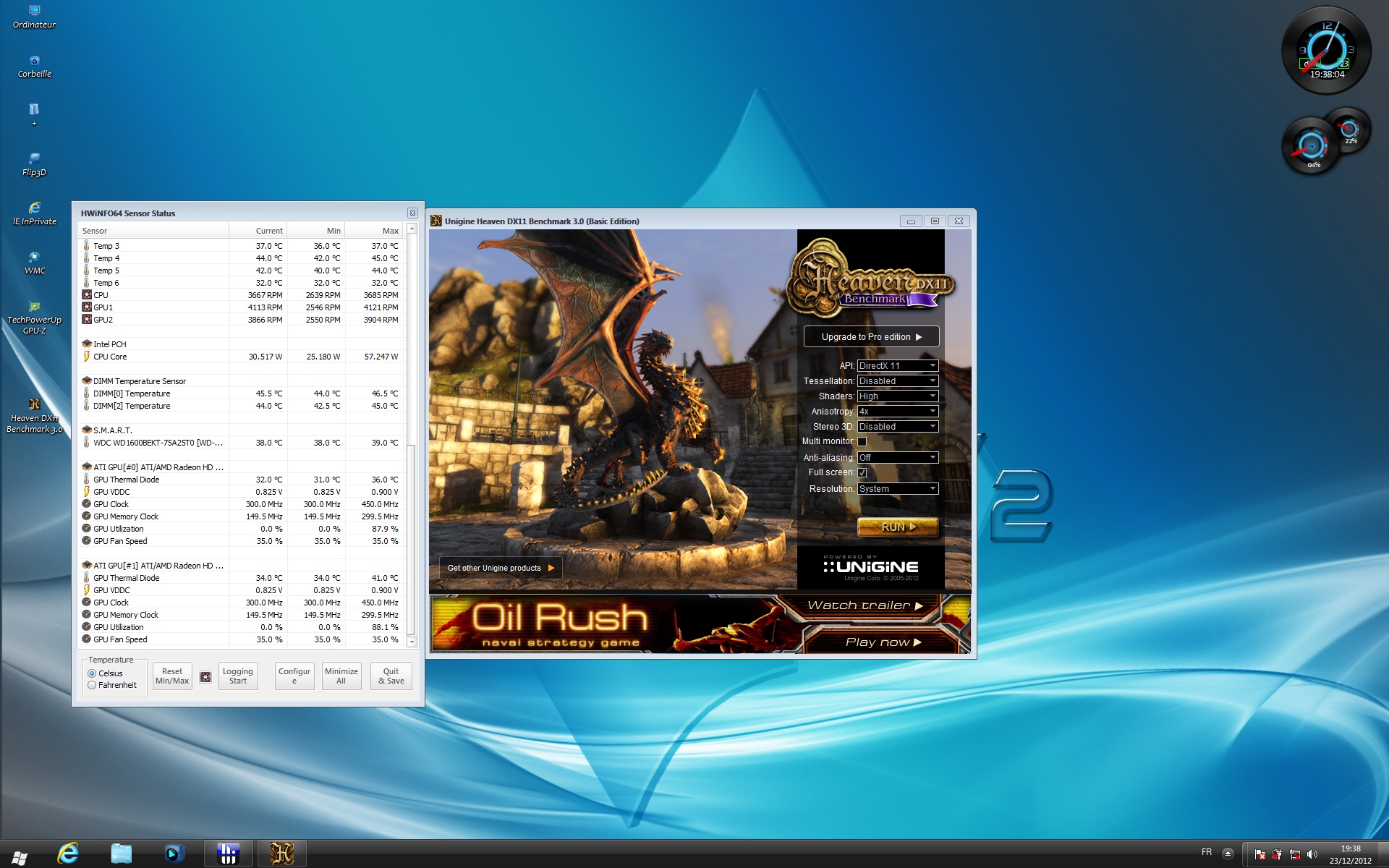Select the IE InPrivate desktop shortcut

(x=34, y=214)
